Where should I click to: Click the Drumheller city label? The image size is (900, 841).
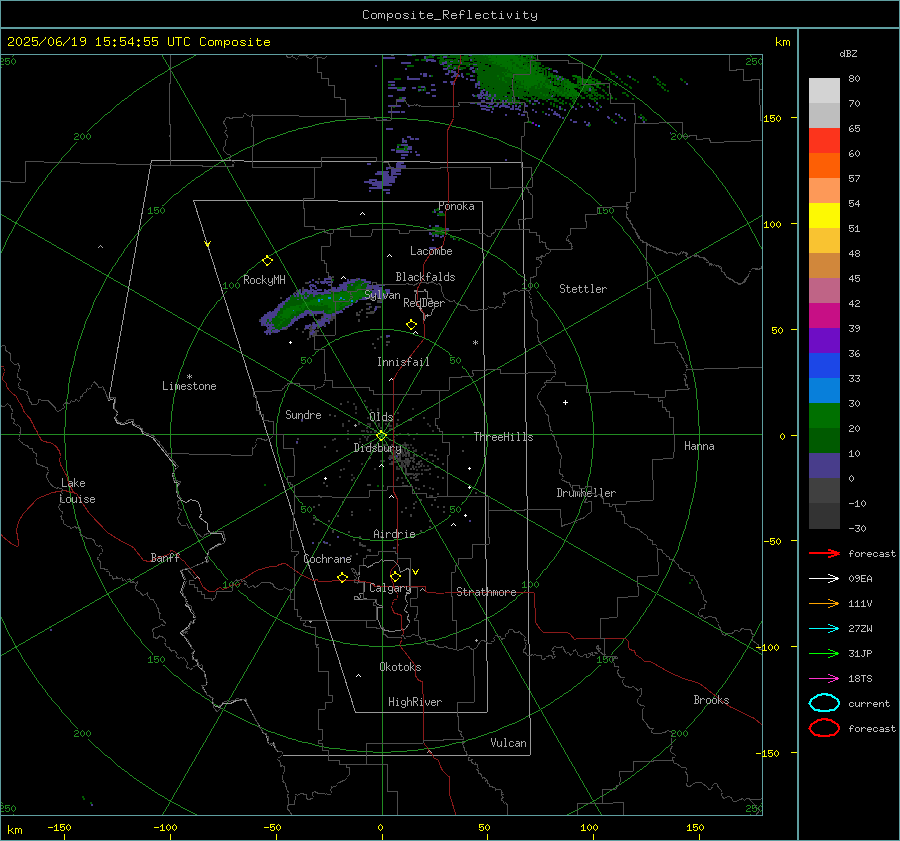[586, 493]
